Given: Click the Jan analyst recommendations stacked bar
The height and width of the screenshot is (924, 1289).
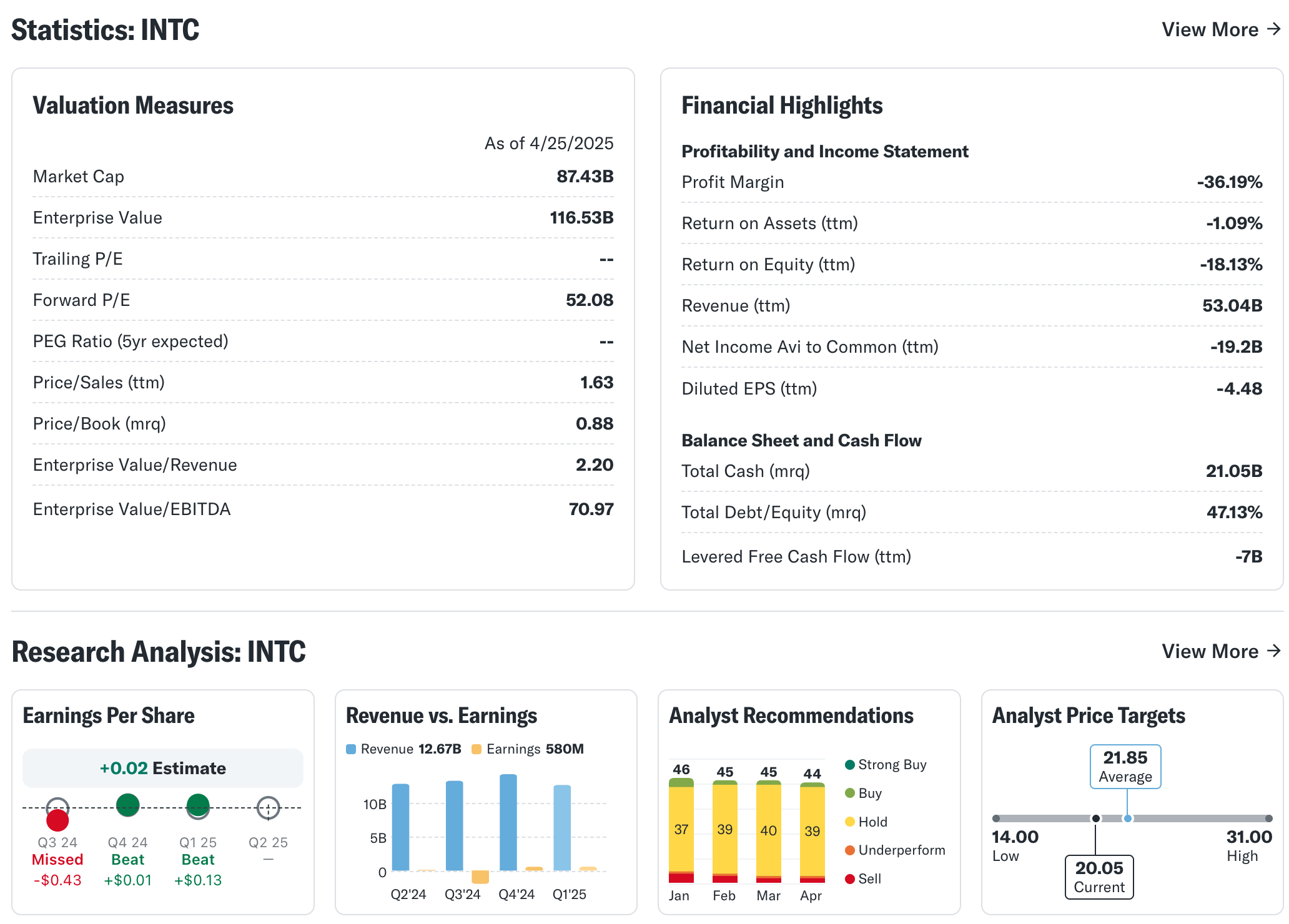Looking at the screenshot, I should click(681, 830).
